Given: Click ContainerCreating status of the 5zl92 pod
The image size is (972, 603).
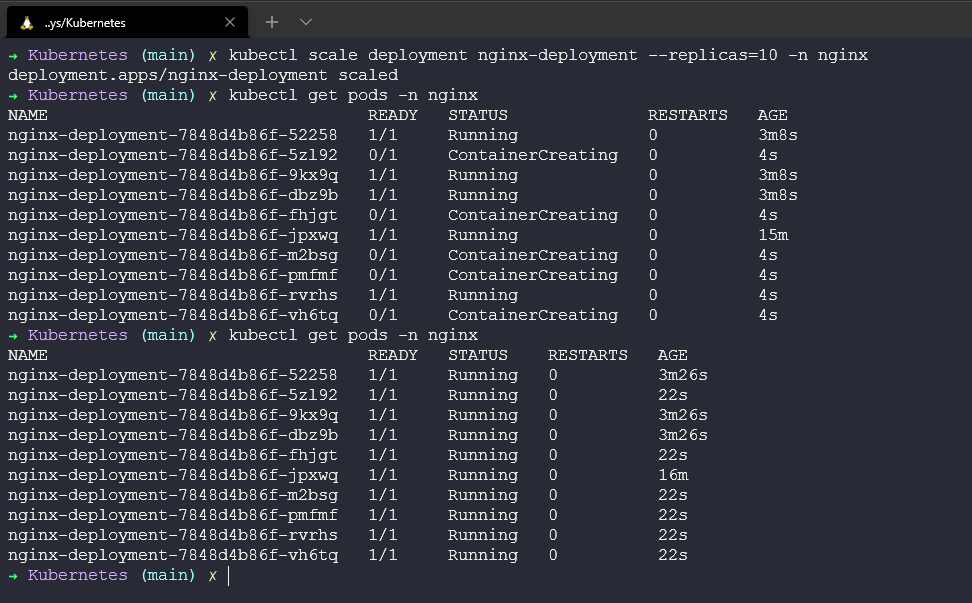Looking at the screenshot, I should click(x=532, y=155).
